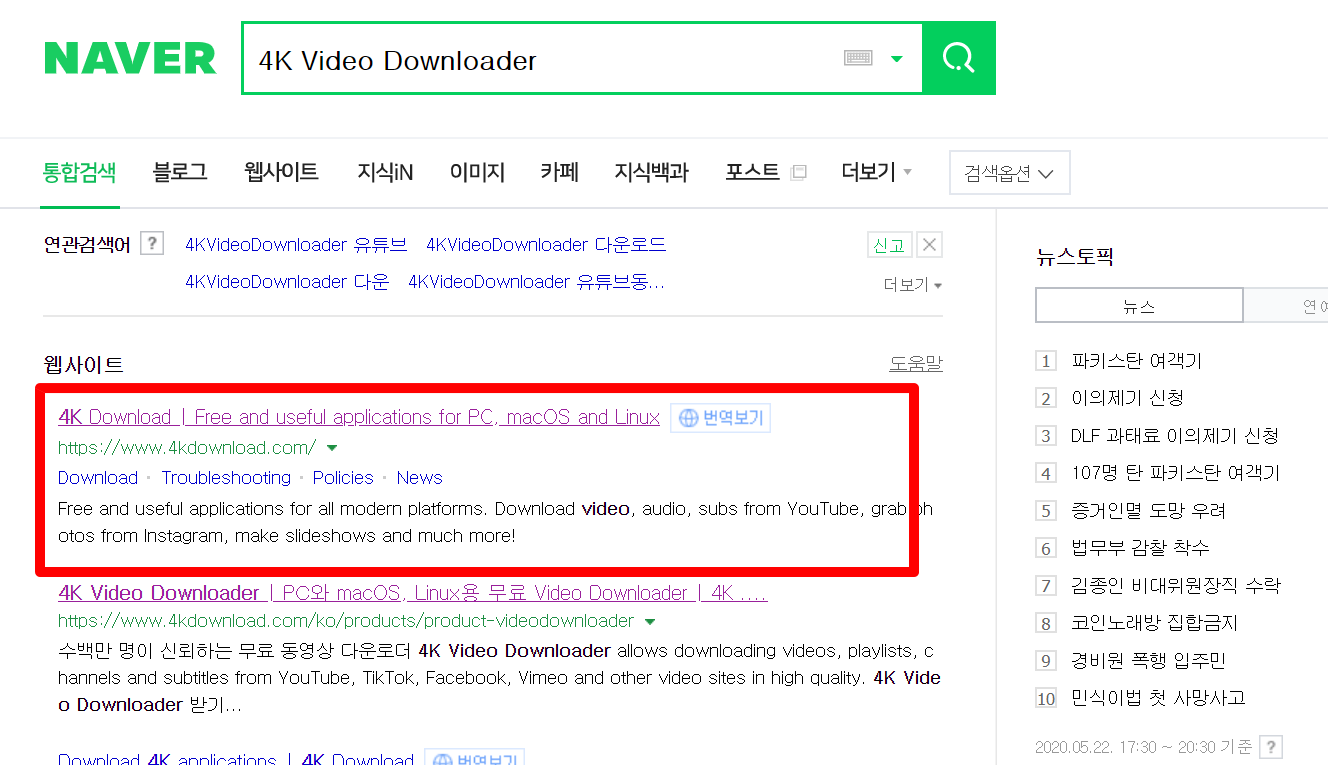Open the News sublink
The image size is (1328, 765).
tap(419, 478)
